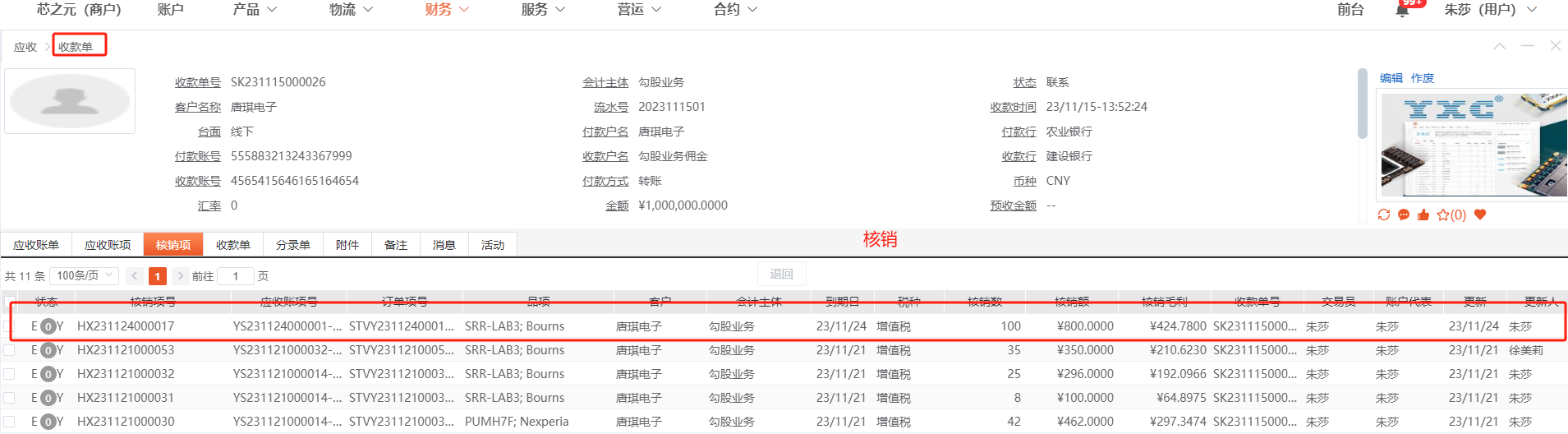Open the 消息 tab
1568x434 pixels.
(444, 245)
